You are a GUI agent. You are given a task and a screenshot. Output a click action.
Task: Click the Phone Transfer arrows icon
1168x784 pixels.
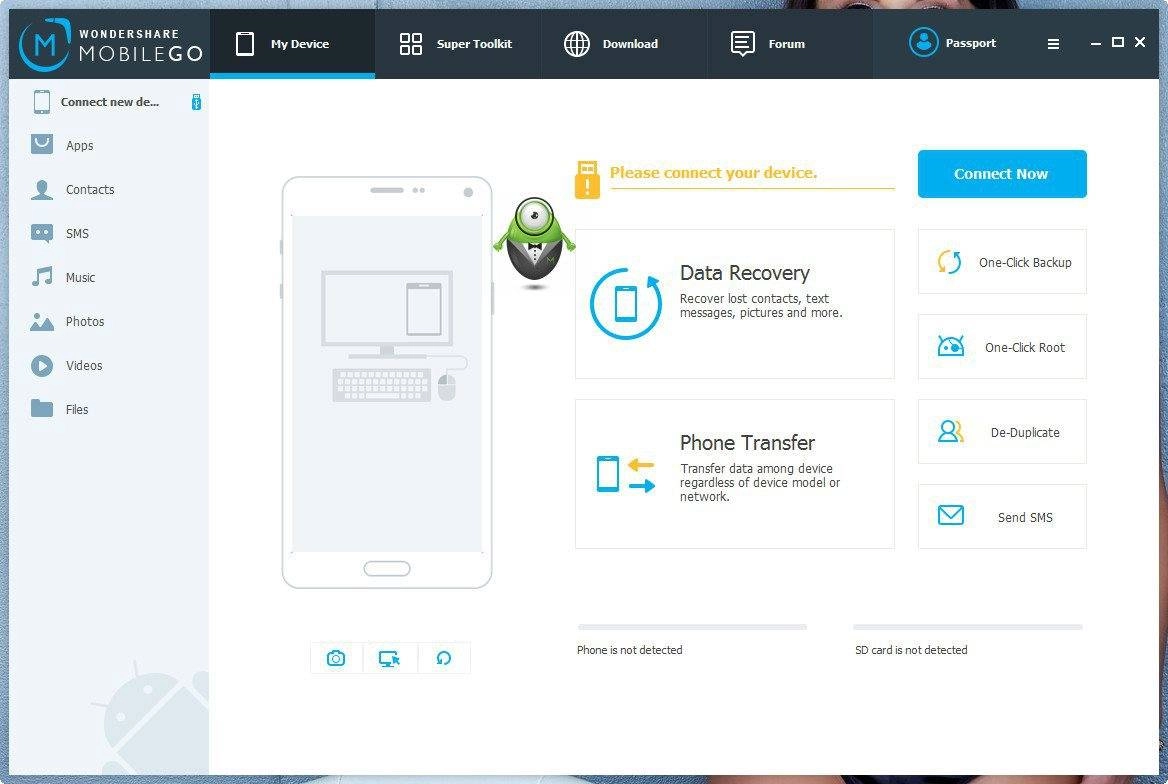tap(626, 474)
